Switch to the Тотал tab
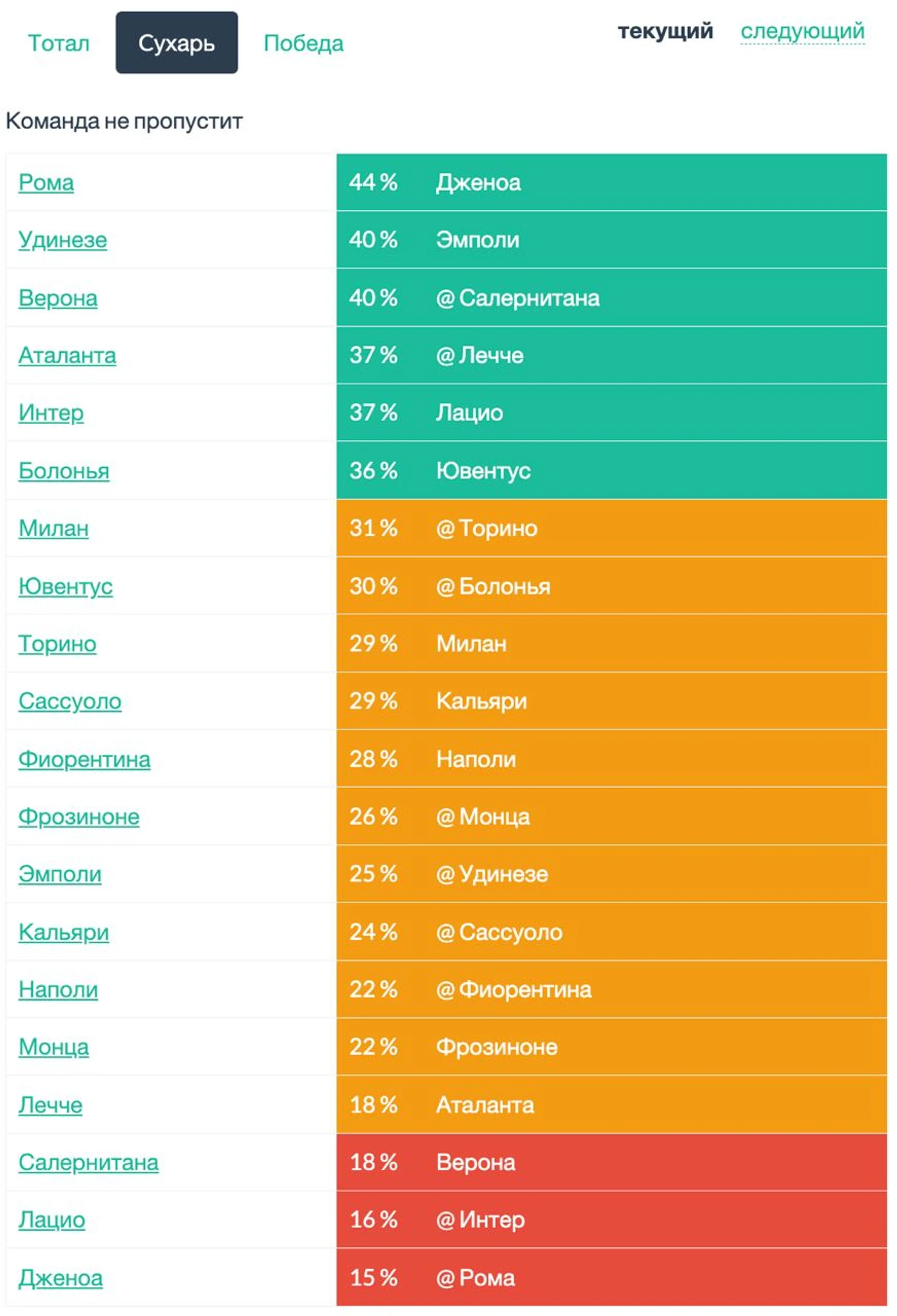Image resolution: width=897 pixels, height=1316 pixels. click(58, 43)
